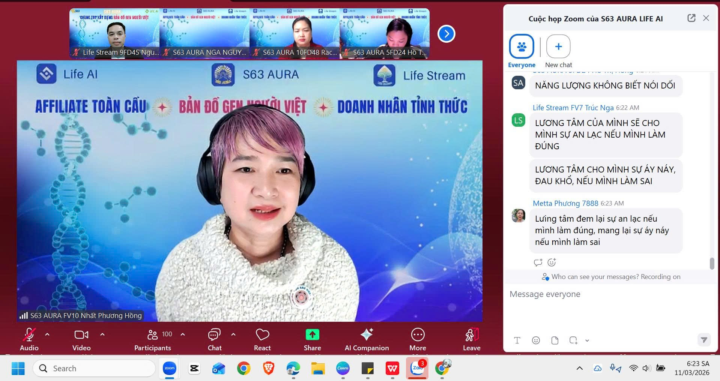This screenshot has width=720, height=381.
Task: Click sender name Metta Phương 7888
Action: point(565,203)
